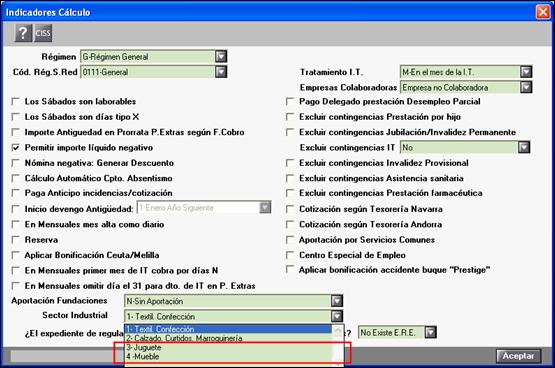Pick the 4 -Mueble list option
The image size is (555, 368).
[x=228, y=357]
